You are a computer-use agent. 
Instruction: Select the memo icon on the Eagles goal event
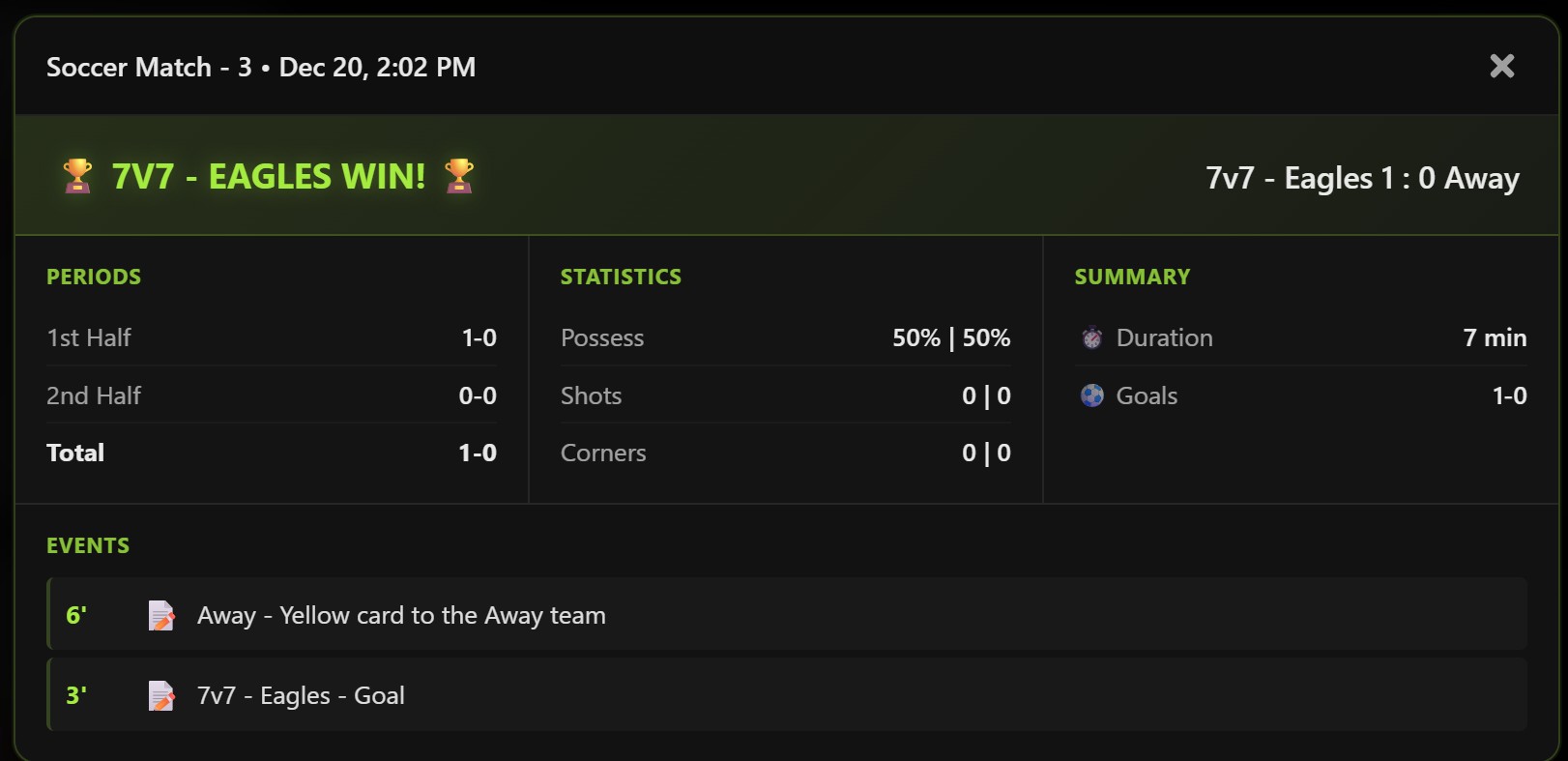(162, 695)
